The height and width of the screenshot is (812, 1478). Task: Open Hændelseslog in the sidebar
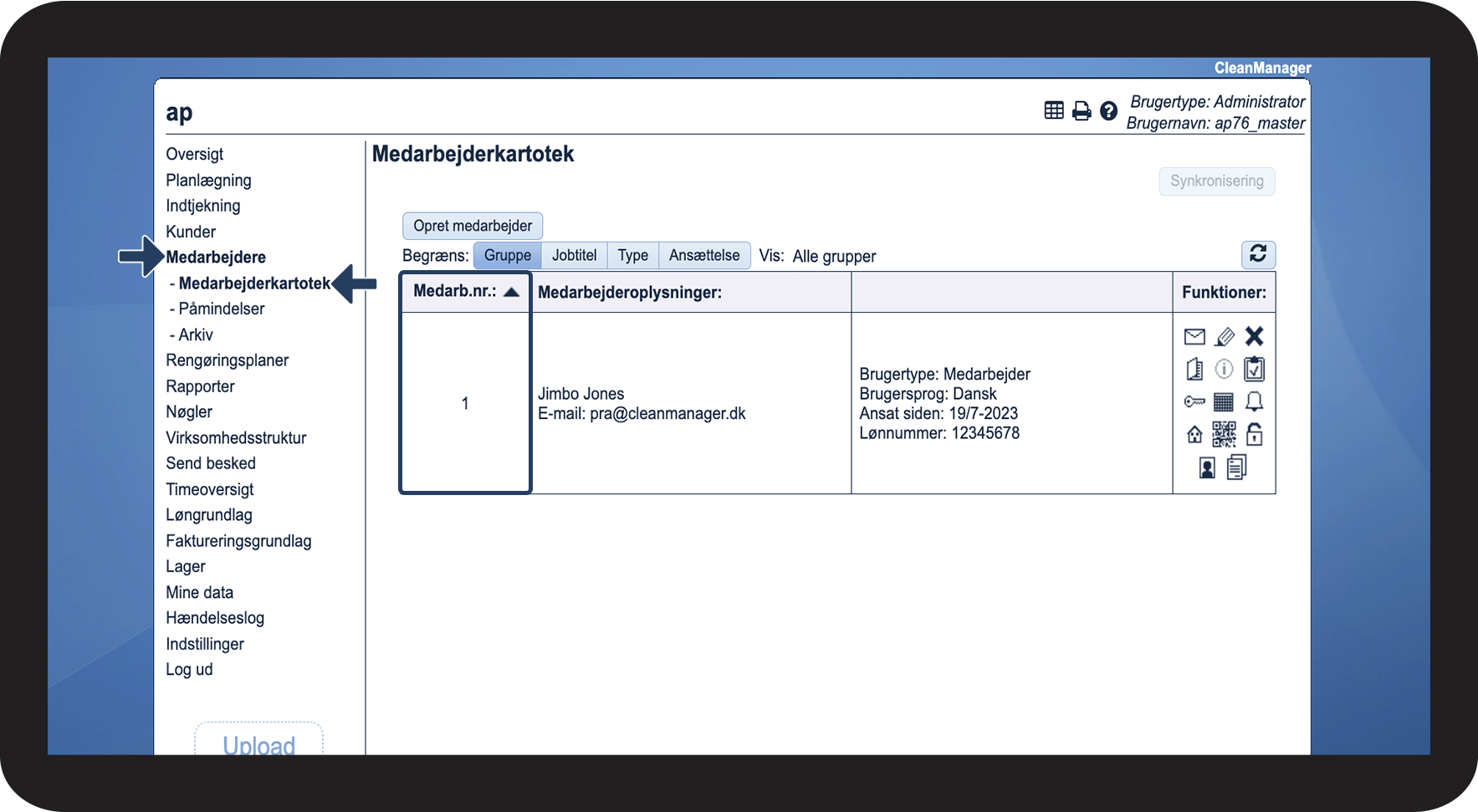click(x=215, y=618)
